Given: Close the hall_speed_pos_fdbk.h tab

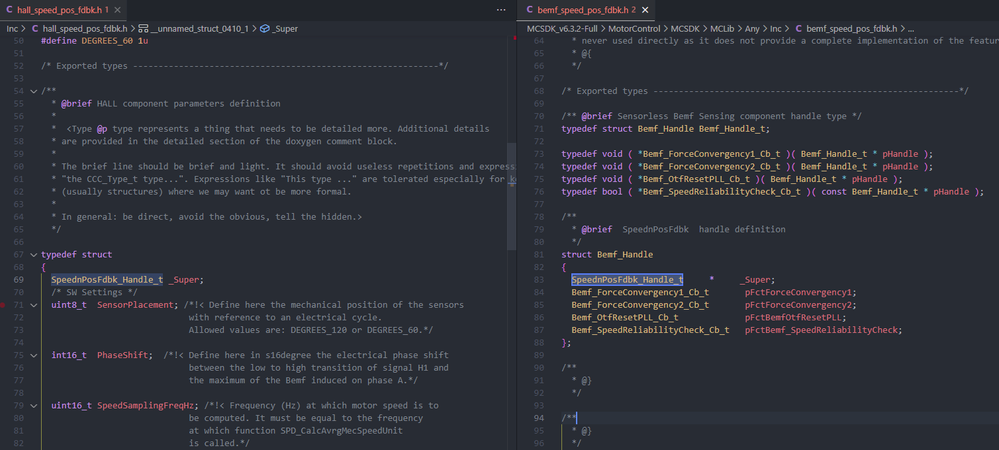Looking at the screenshot, I should (x=119, y=9).
